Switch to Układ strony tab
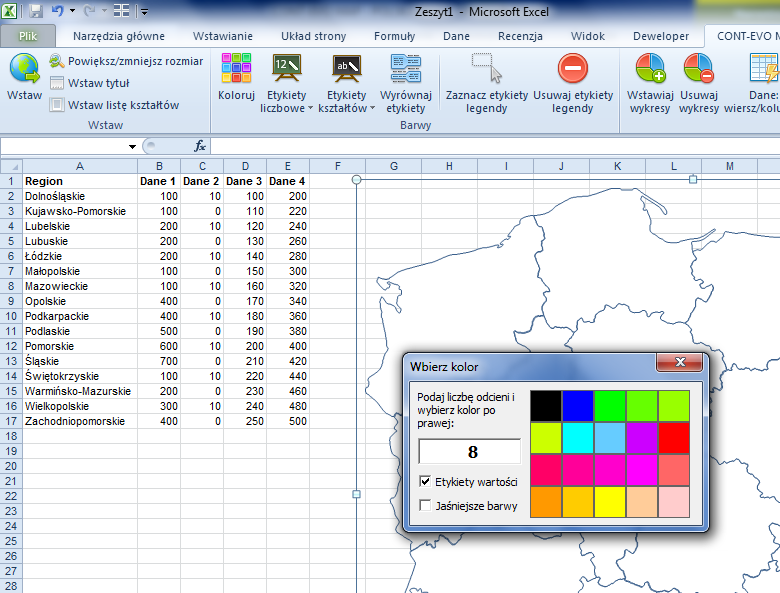Image resolution: width=780 pixels, height=593 pixels. 313,36
